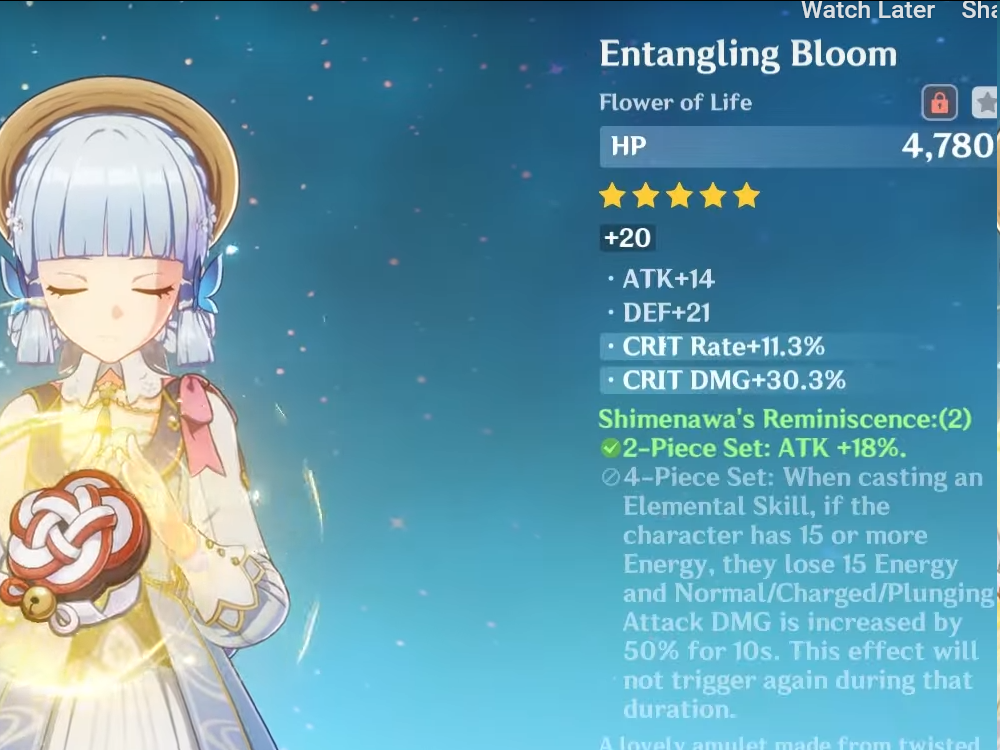1000x750 pixels.
Task: Open the Shimenawa's Reminiscence set name
Action: click(784, 420)
